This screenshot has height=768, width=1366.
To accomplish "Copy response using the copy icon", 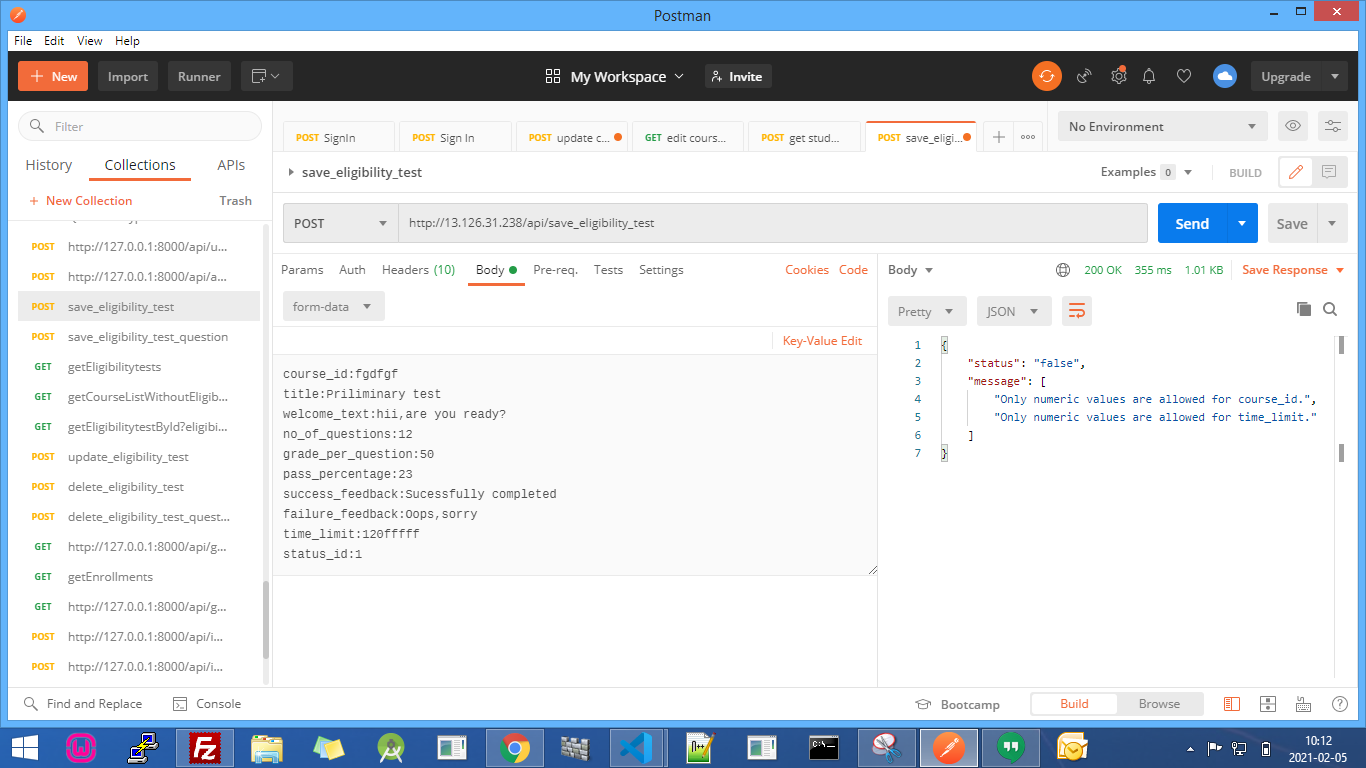I will [1303, 310].
